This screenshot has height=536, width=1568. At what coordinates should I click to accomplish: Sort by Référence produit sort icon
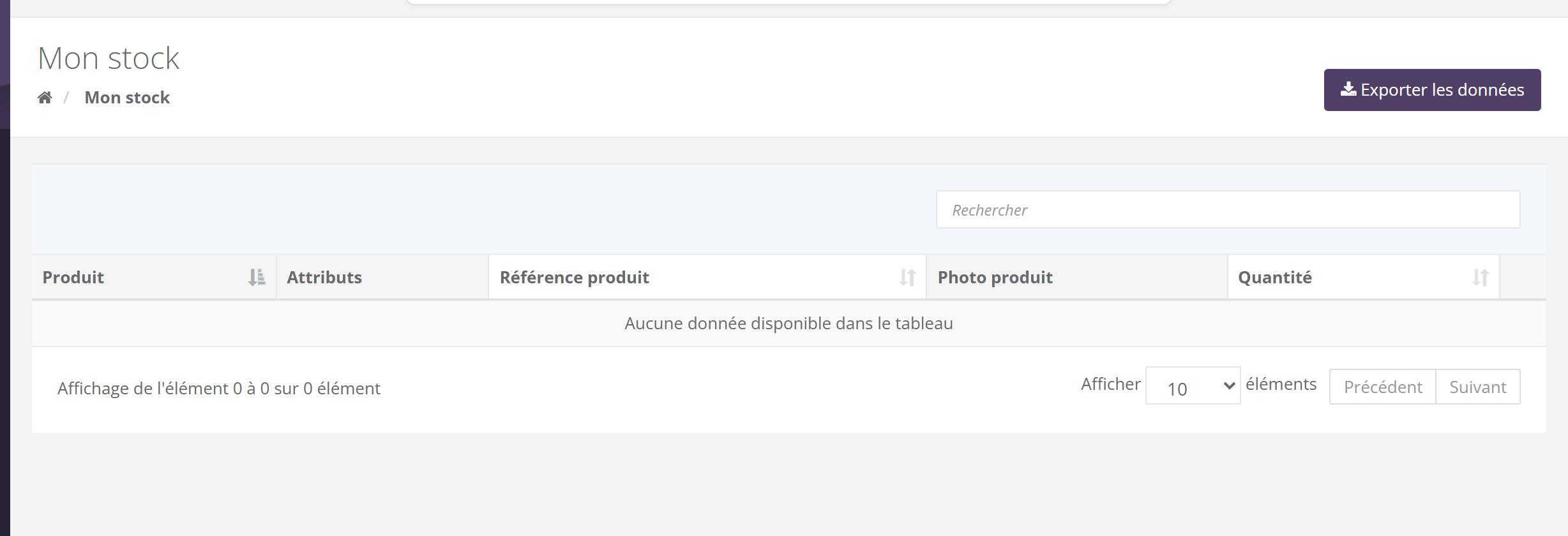point(907,277)
